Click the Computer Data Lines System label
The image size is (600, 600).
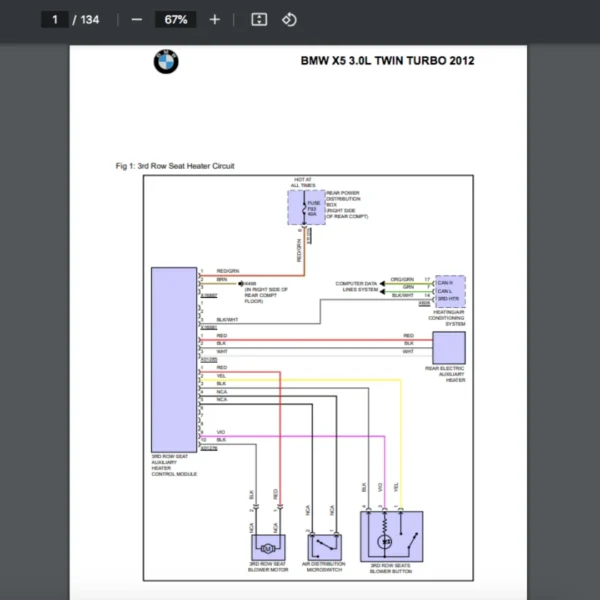[356, 286]
